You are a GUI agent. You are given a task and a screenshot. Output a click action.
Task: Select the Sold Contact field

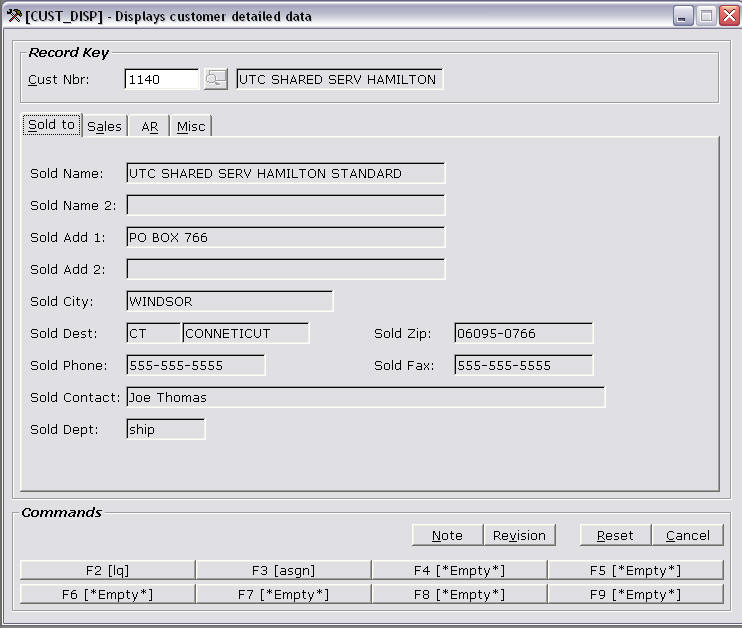click(x=365, y=398)
